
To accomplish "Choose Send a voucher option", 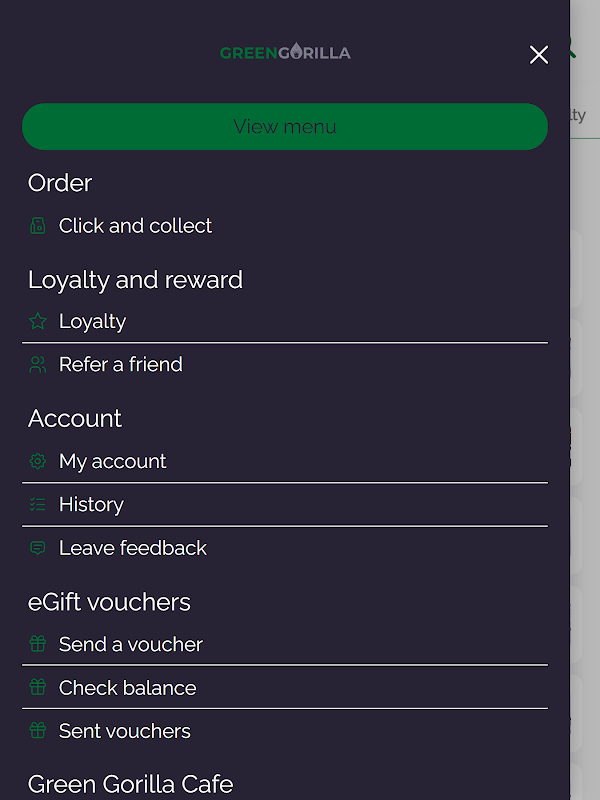I will [130, 645].
